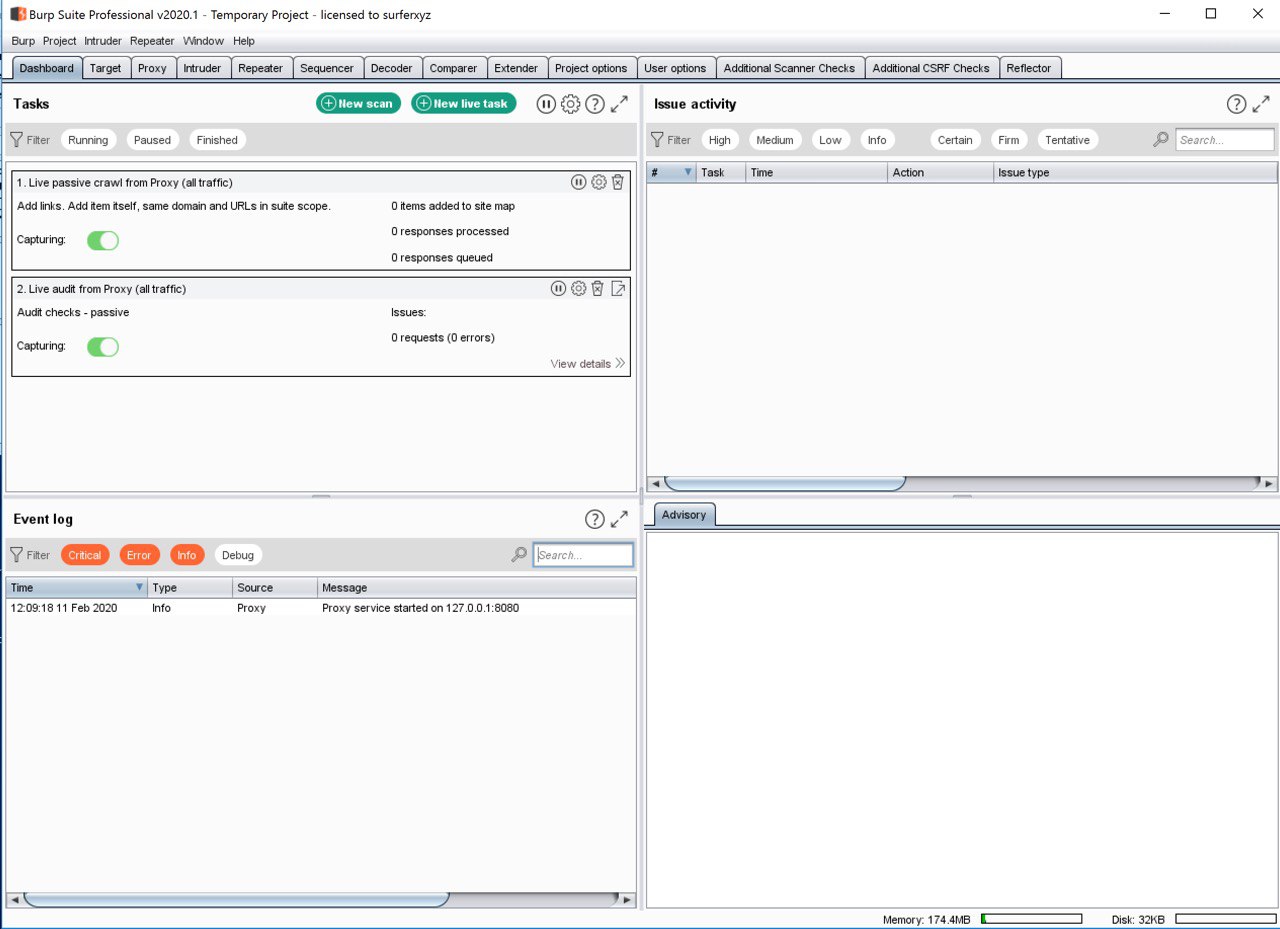Open the Project menu
1280x929 pixels.
click(60, 41)
